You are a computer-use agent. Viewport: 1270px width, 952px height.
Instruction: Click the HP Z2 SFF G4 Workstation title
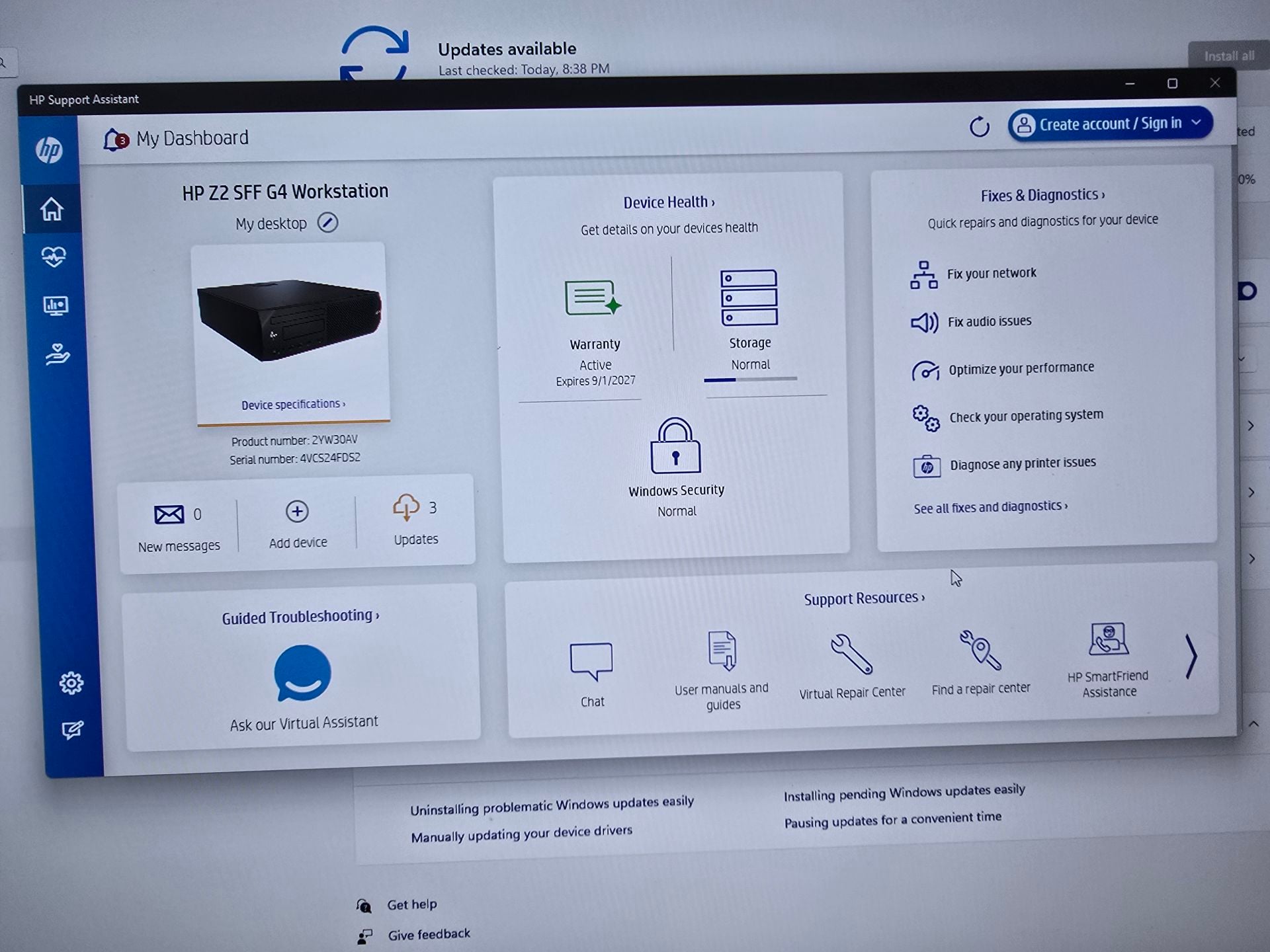tap(285, 192)
